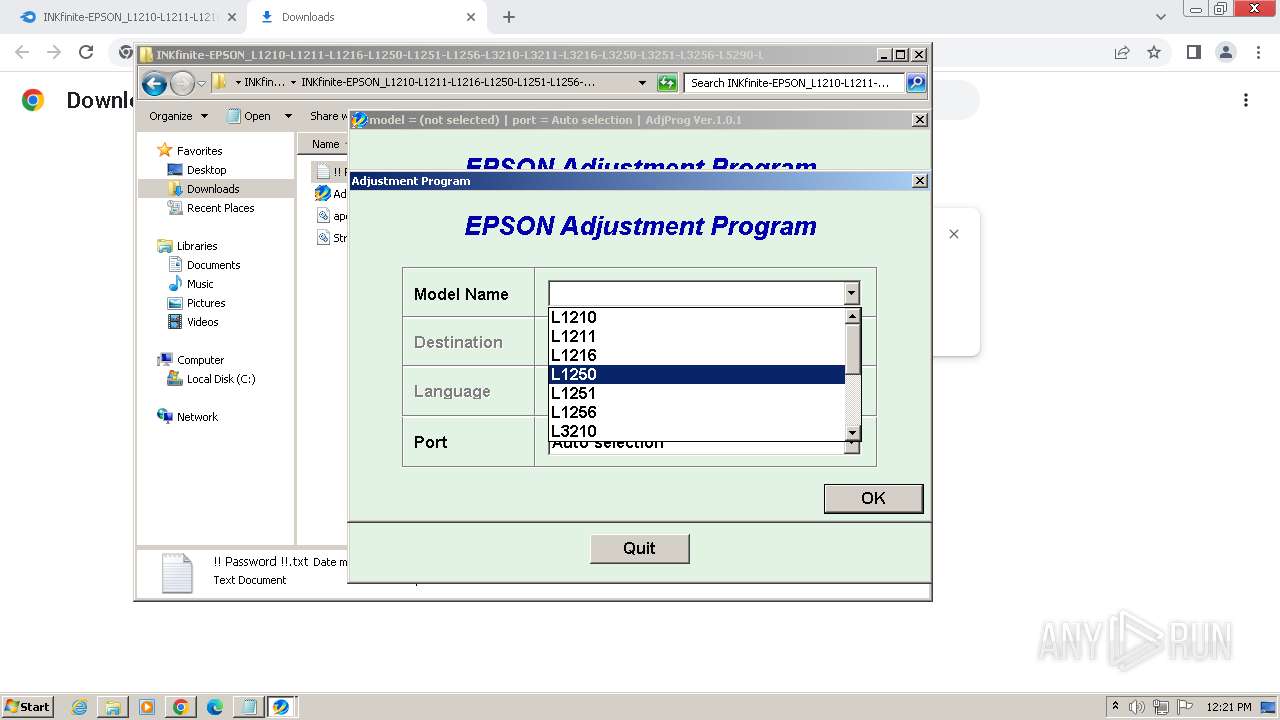The height and width of the screenshot is (720, 1280).
Task: Click the Explorer refresh icon
Action: [x=667, y=83]
